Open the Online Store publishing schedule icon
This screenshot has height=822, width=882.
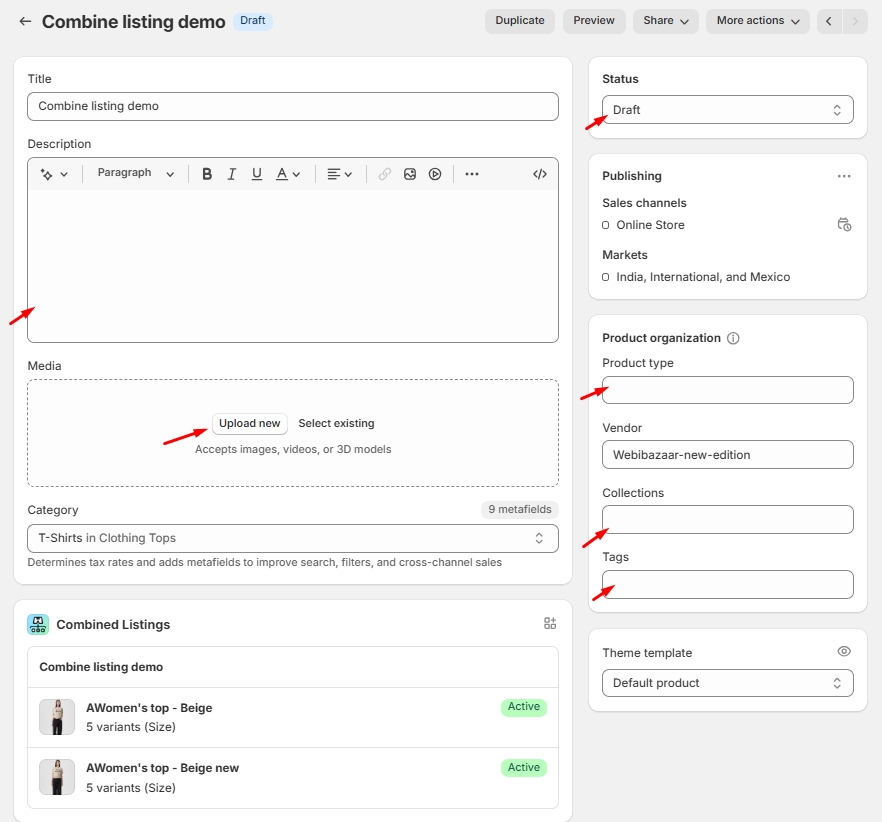point(844,225)
